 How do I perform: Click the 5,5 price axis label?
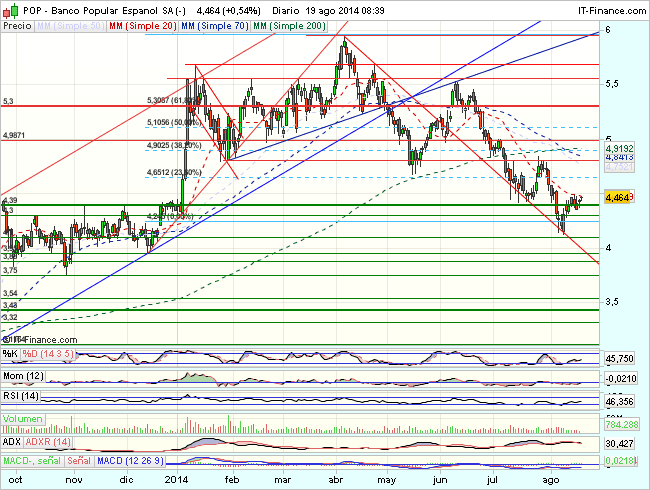612,84
